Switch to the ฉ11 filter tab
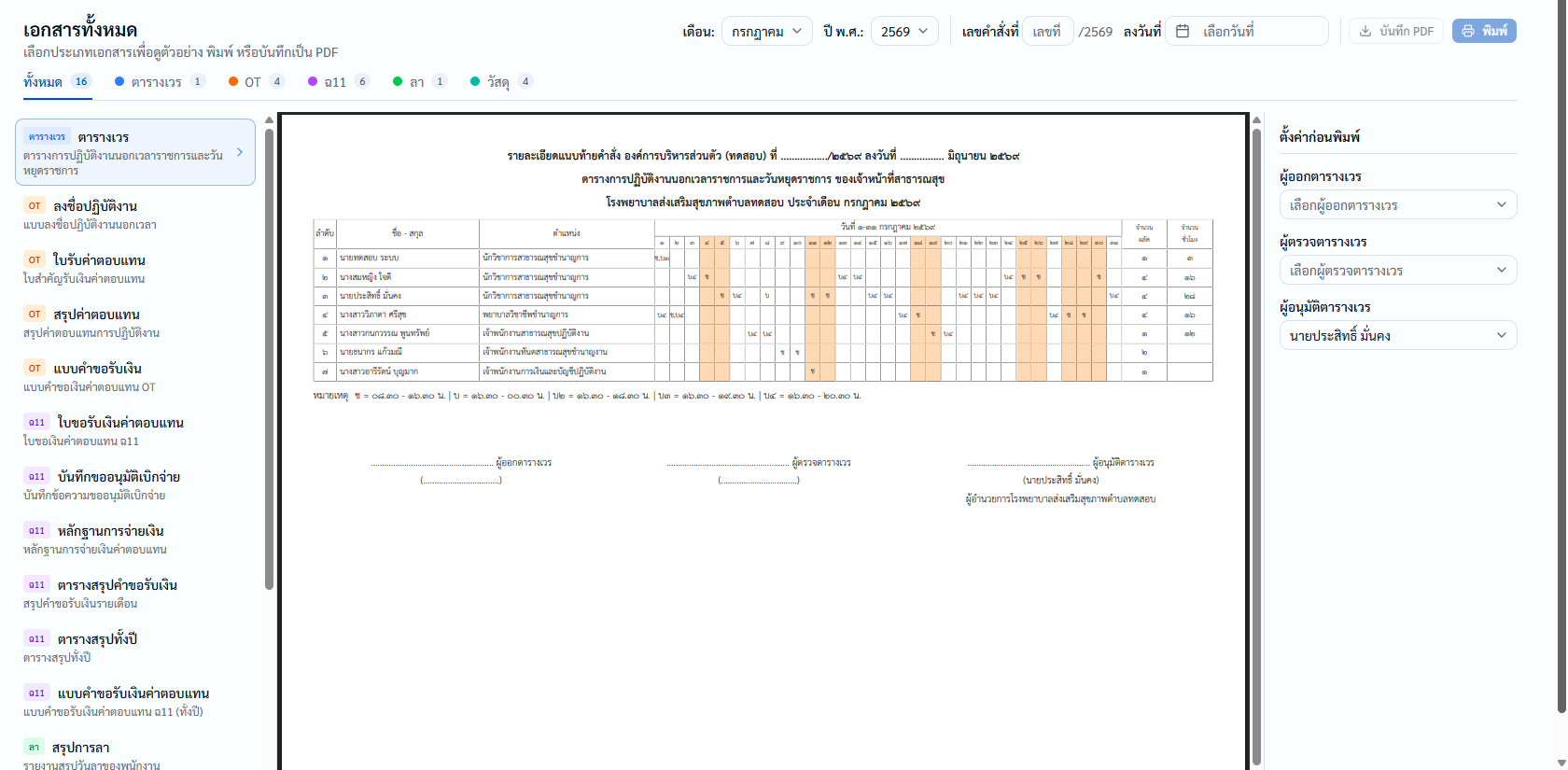Screen dimensions: 1568x770 tap(339, 81)
